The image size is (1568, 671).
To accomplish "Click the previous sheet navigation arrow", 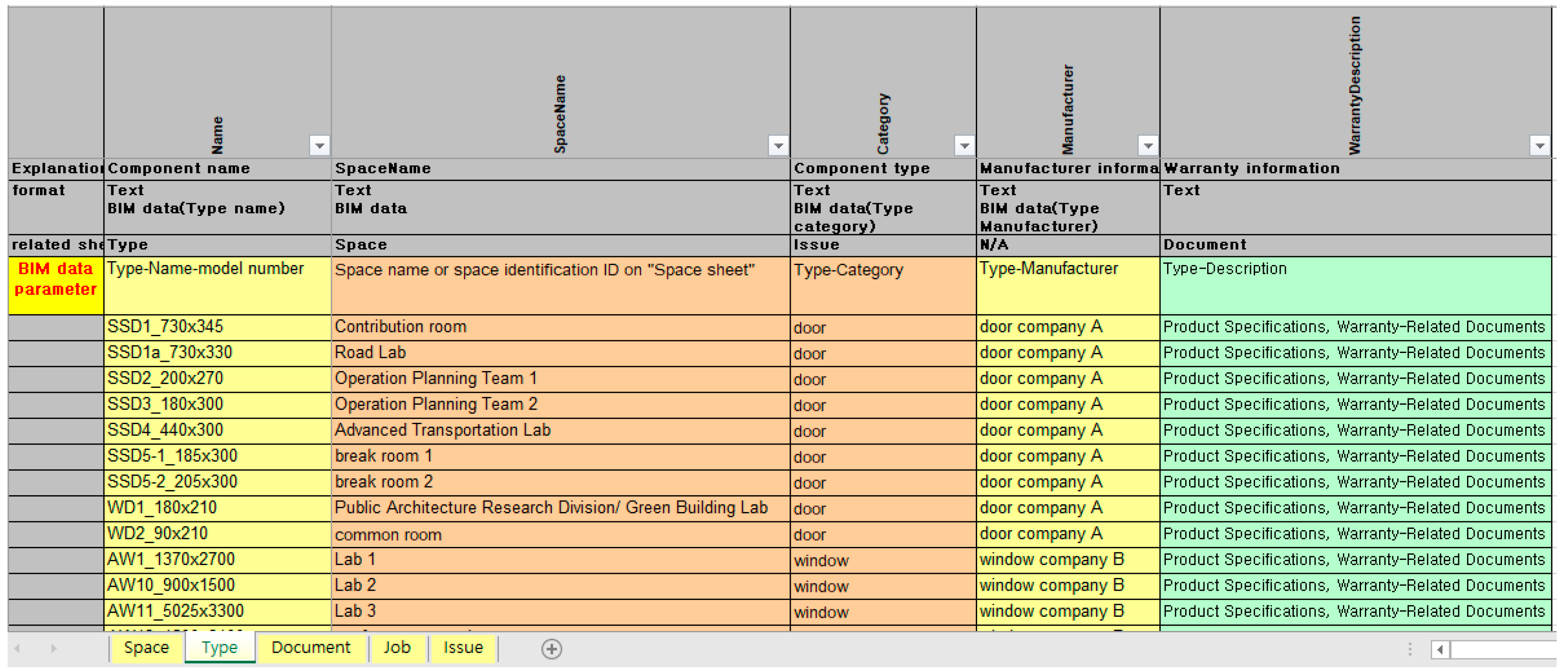I will click(x=17, y=649).
